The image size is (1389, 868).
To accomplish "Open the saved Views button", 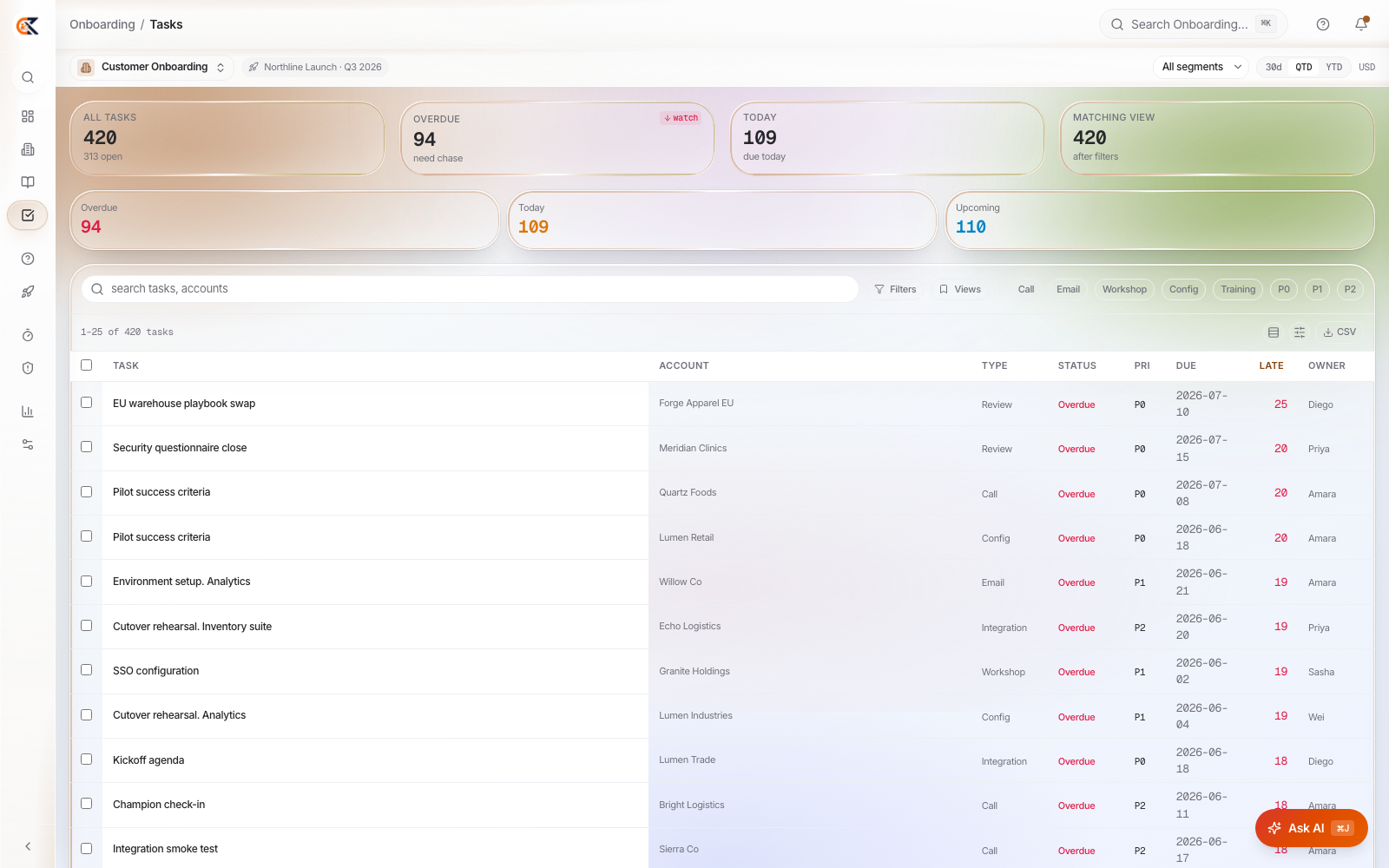I will (x=960, y=289).
